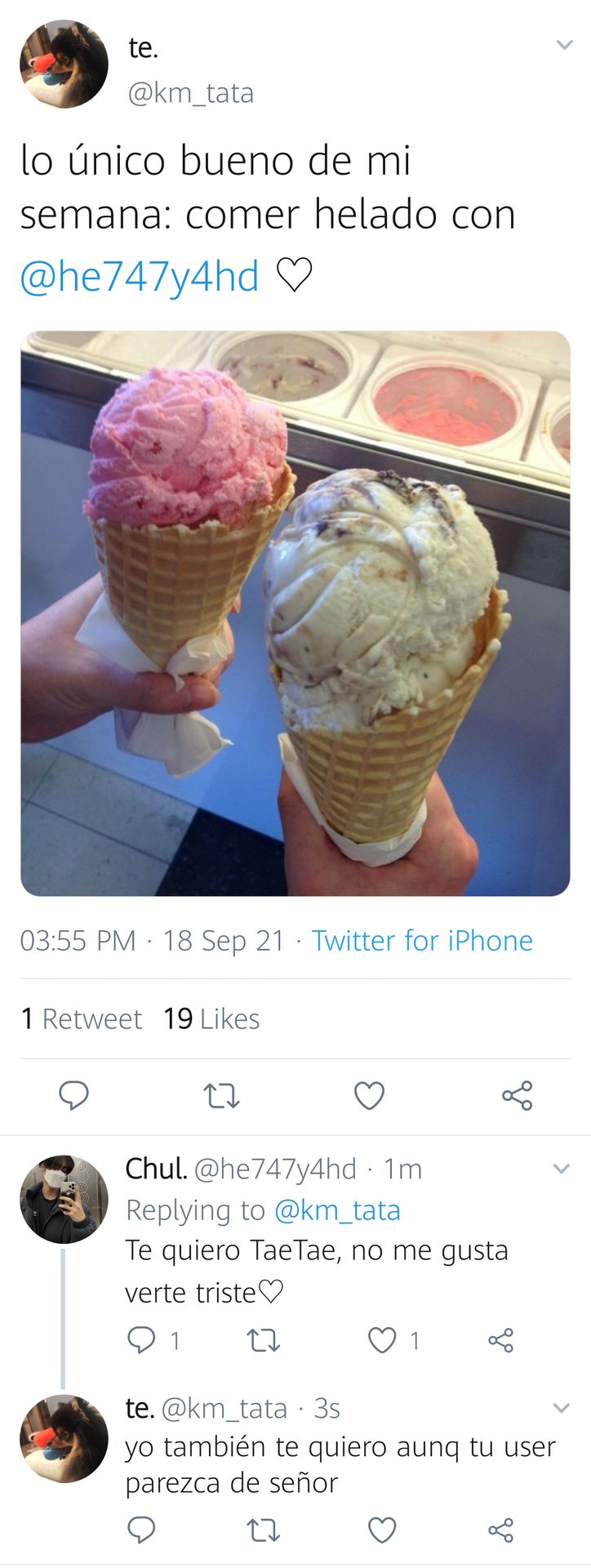
Task: Reply to the main ice cream tweet
Action: pos(73,1095)
